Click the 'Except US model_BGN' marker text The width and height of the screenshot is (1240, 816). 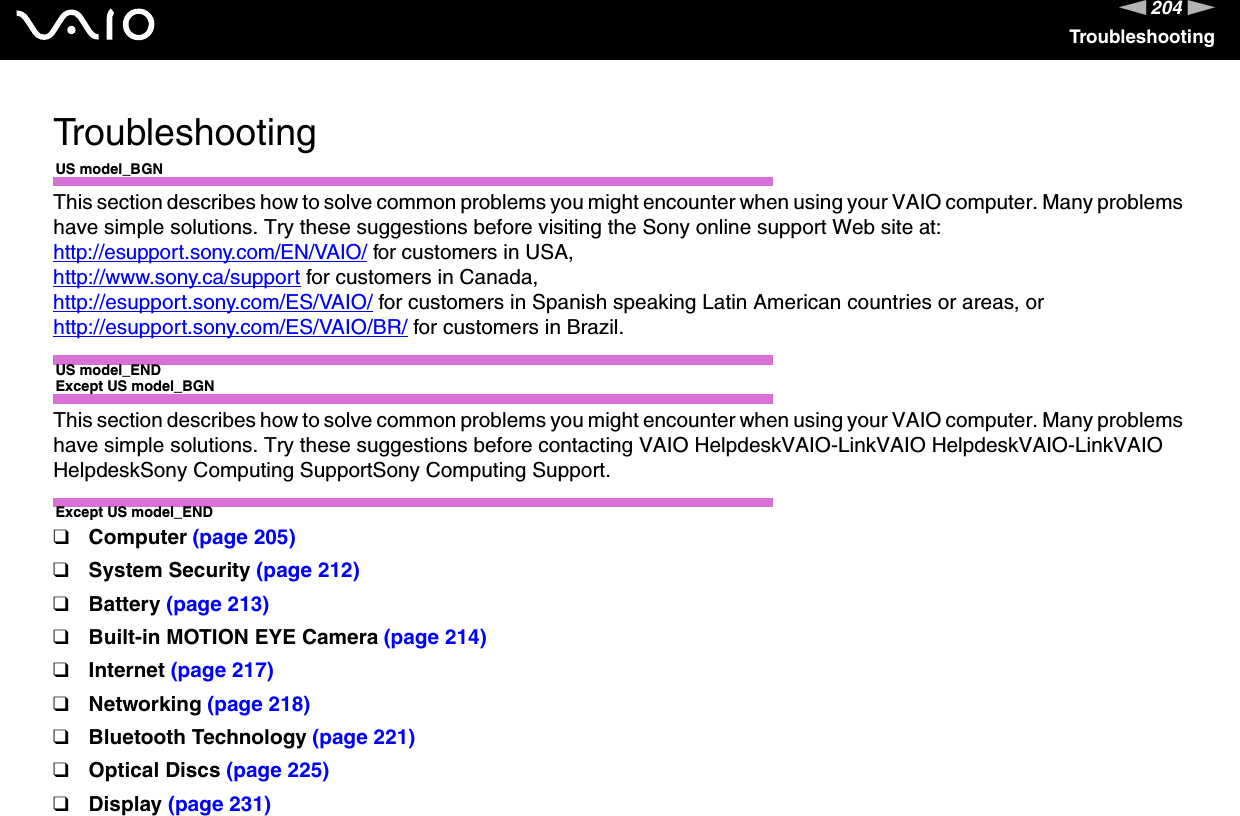point(135,386)
